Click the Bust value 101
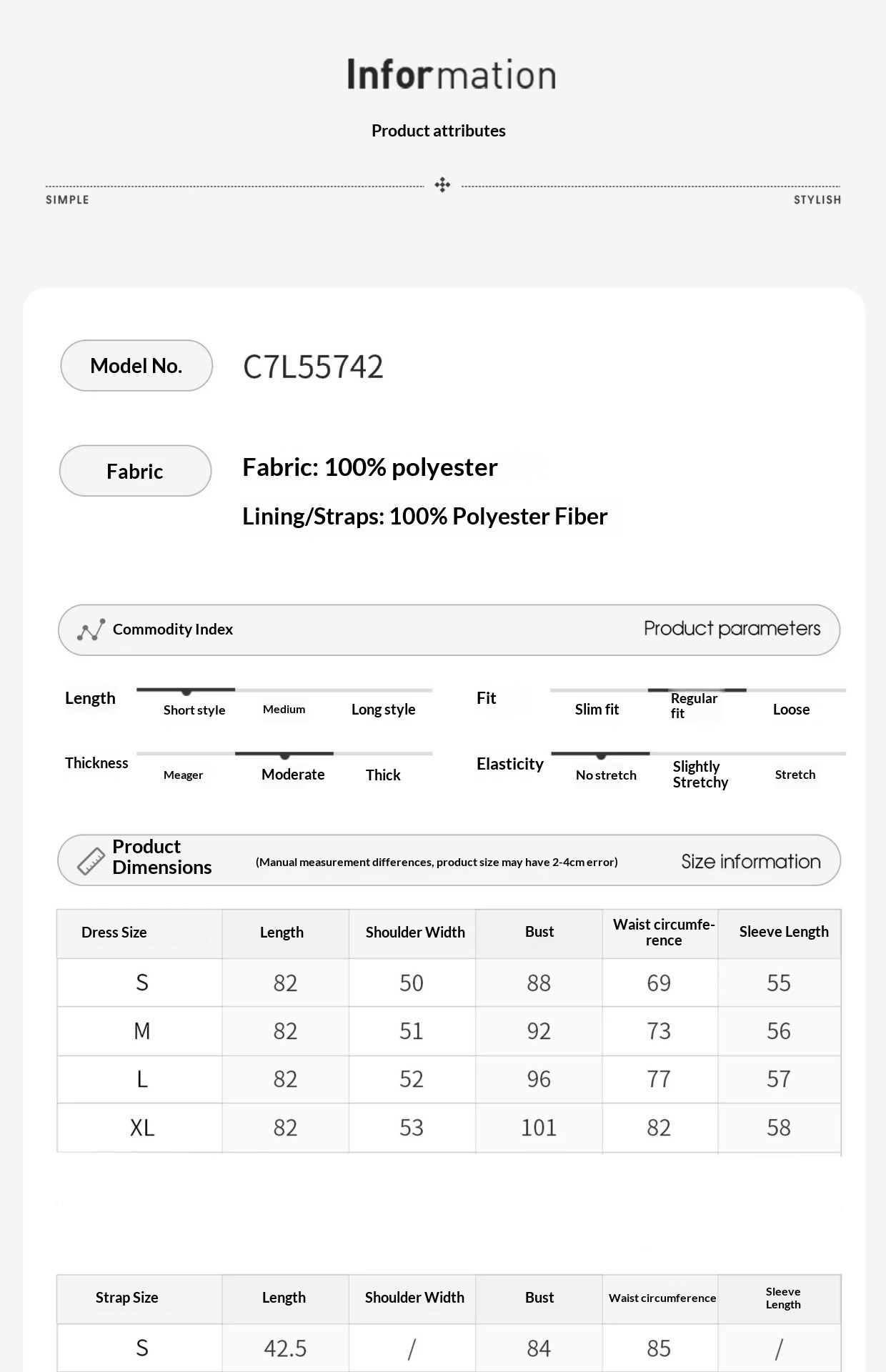 539,1128
